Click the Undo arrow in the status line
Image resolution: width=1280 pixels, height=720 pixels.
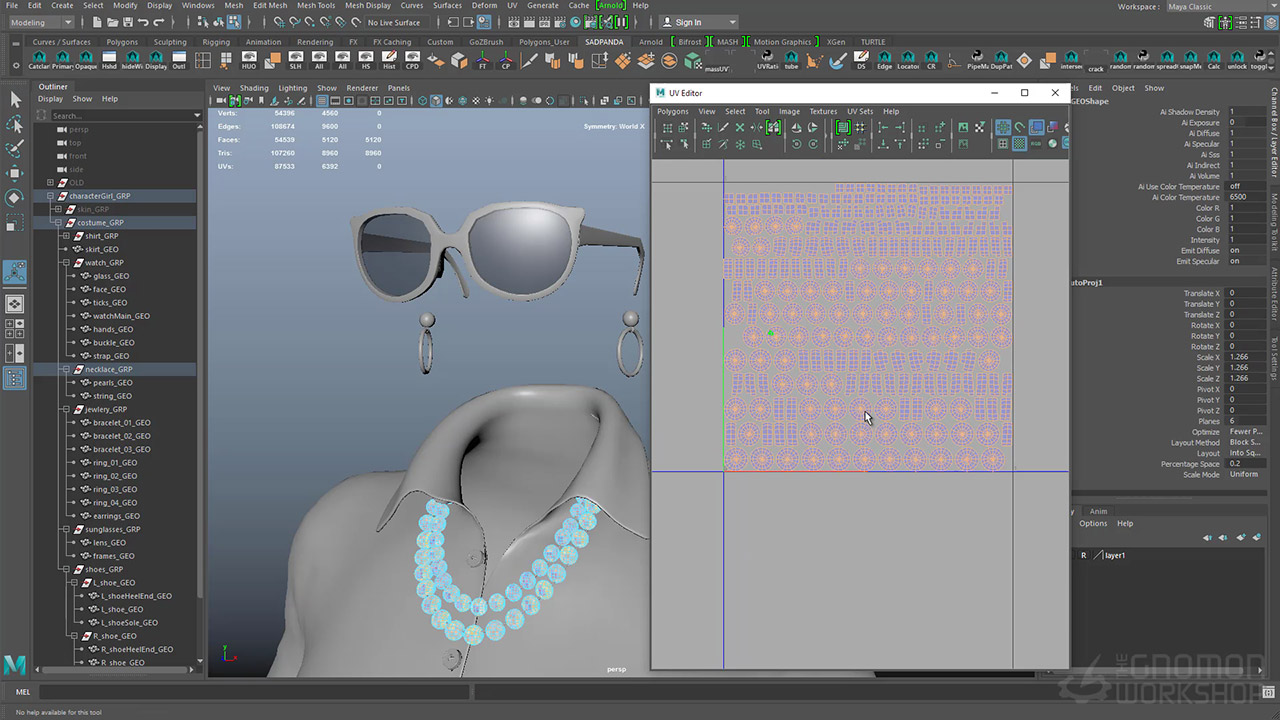pyautogui.click(x=143, y=22)
